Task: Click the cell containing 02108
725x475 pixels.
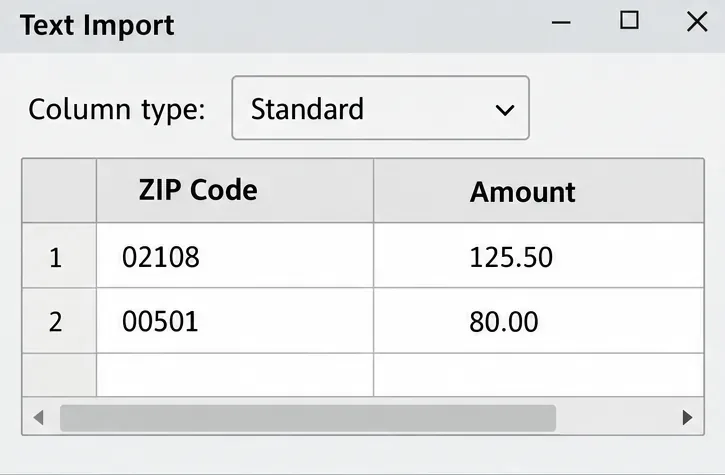Action: (235, 256)
